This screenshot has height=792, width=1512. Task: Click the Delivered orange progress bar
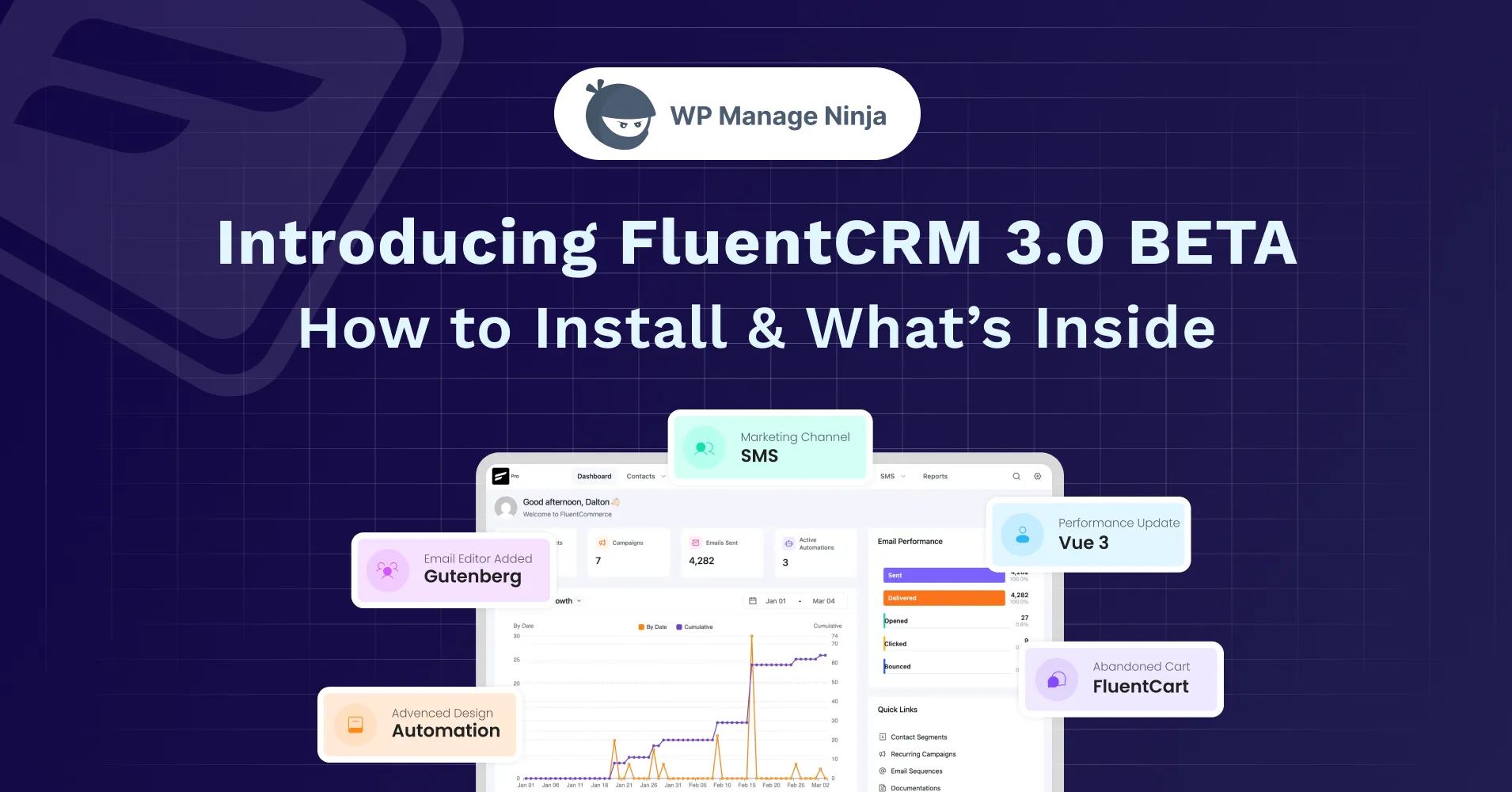coord(944,598)
